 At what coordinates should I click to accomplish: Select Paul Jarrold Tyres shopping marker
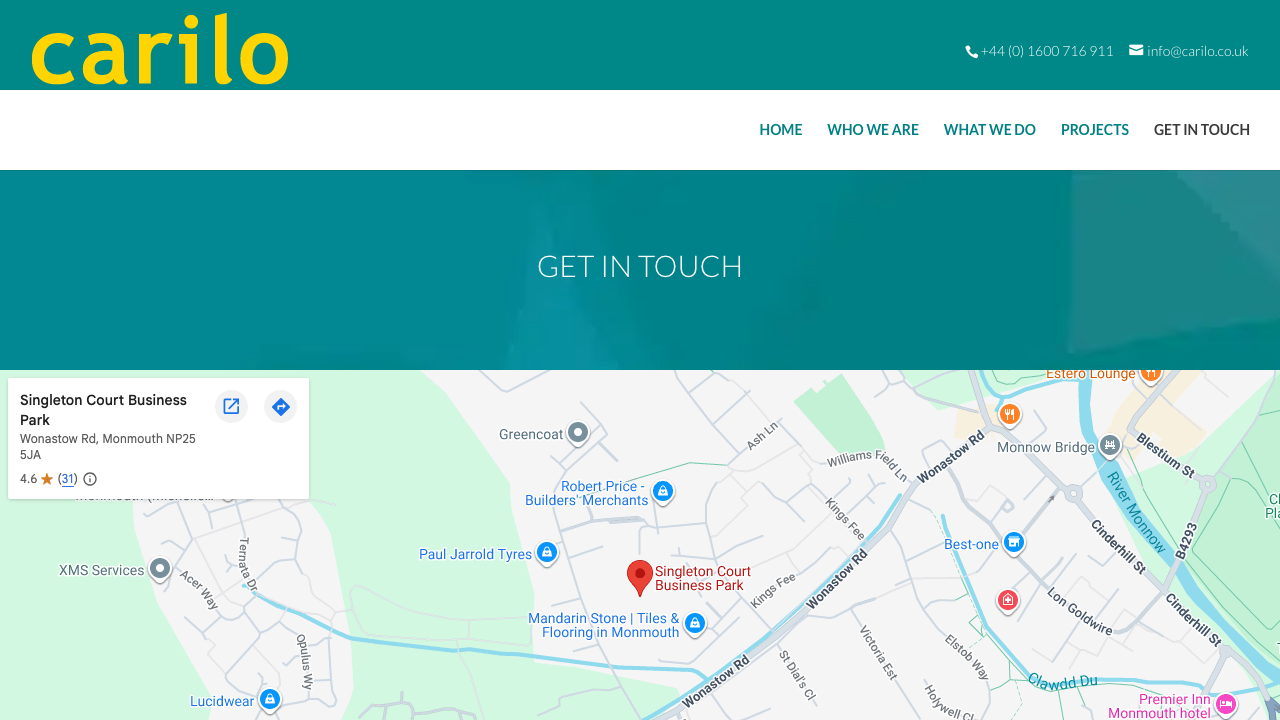[546, 552]
